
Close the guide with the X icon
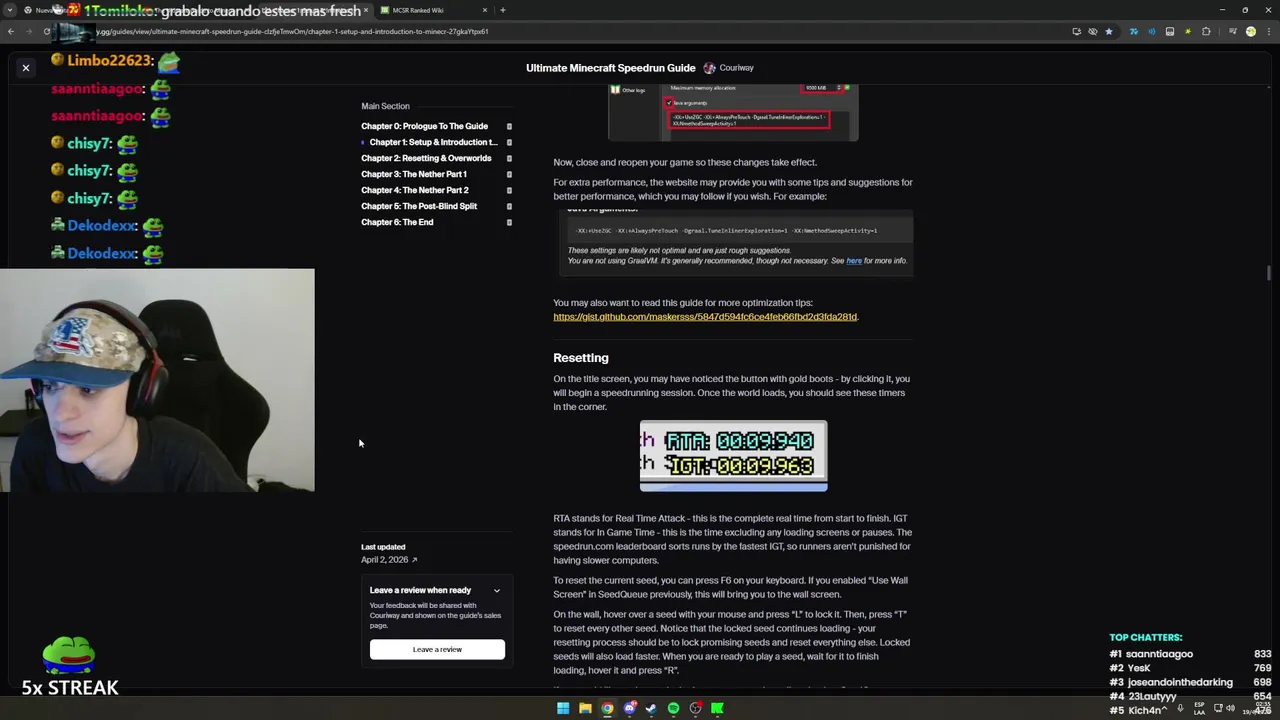(x=26, y=68)
